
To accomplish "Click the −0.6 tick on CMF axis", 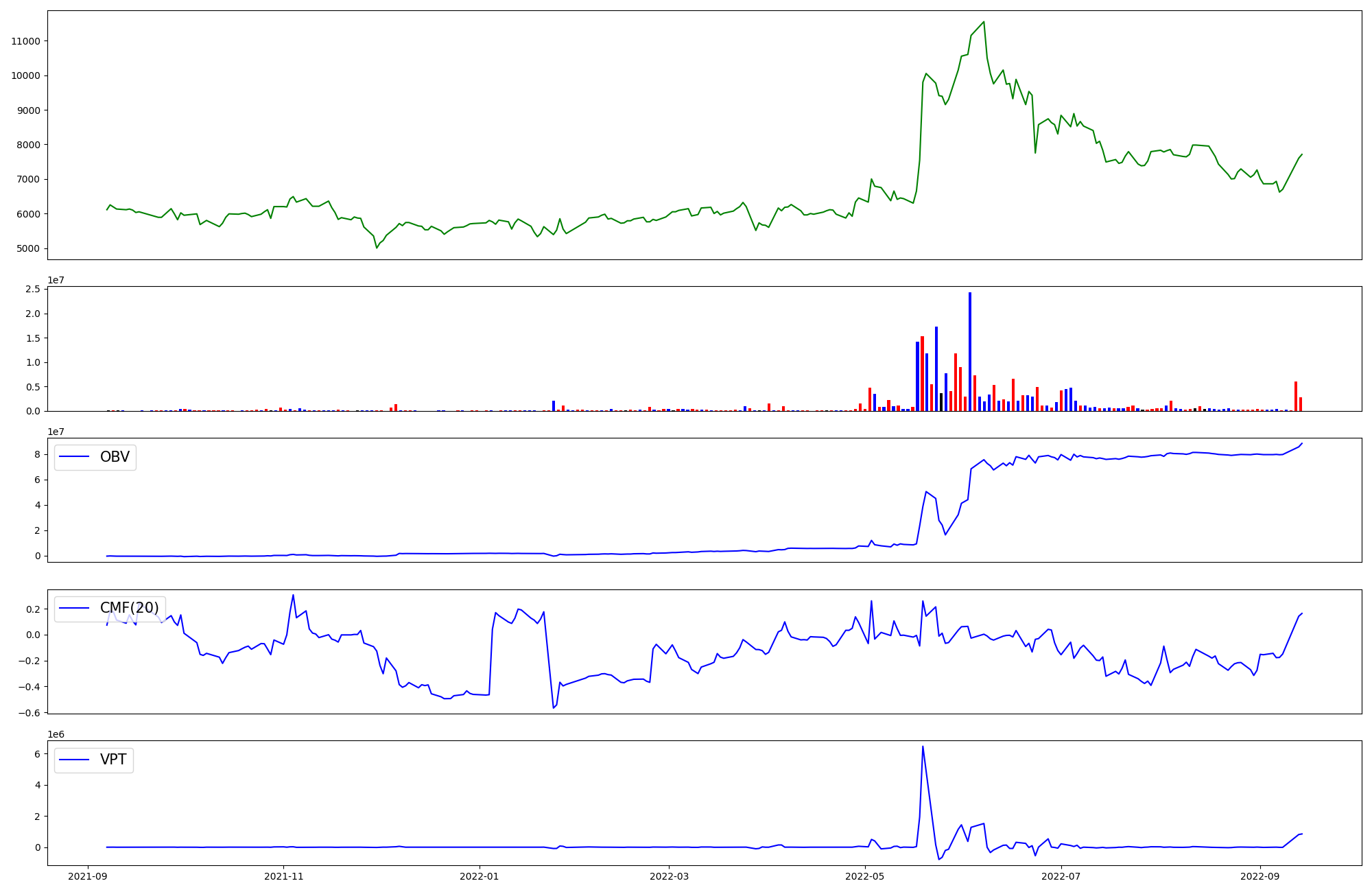I will [x=28, y=713].
